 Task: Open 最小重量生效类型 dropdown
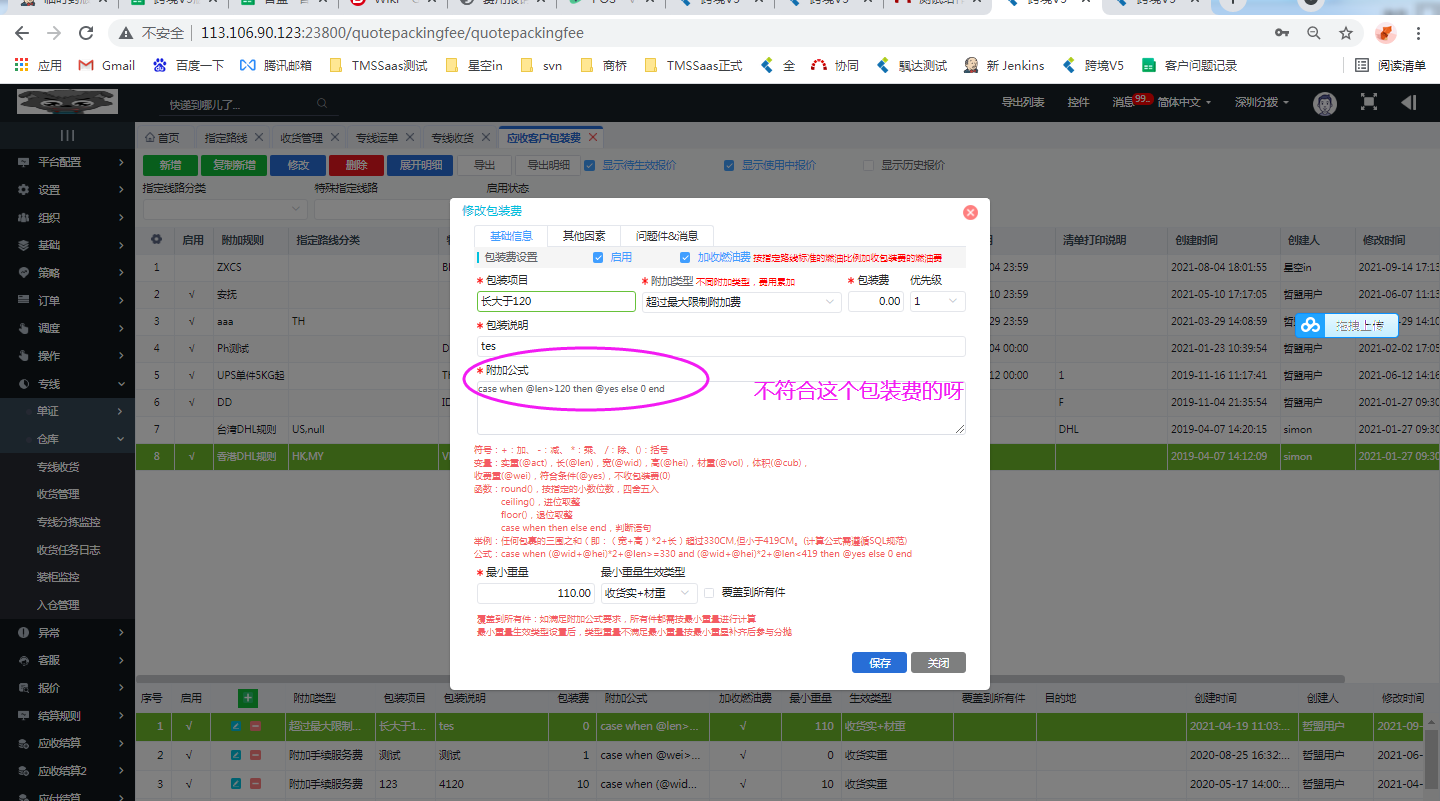click(x=649, y=593)
